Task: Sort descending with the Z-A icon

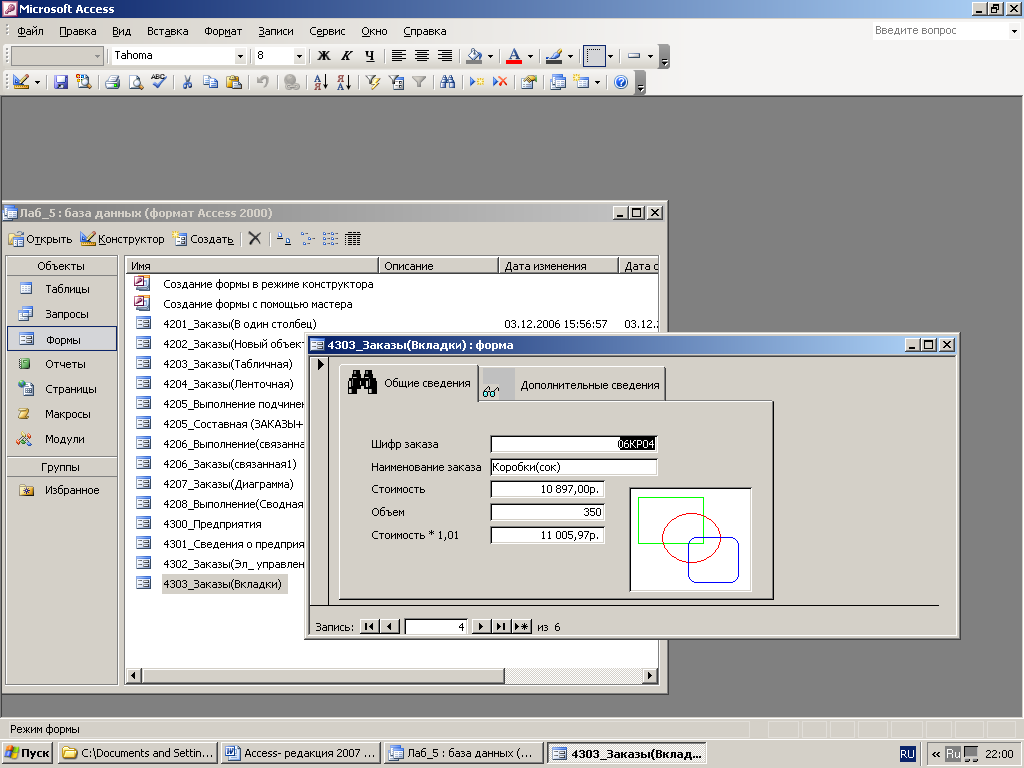Action: [344, 82]
